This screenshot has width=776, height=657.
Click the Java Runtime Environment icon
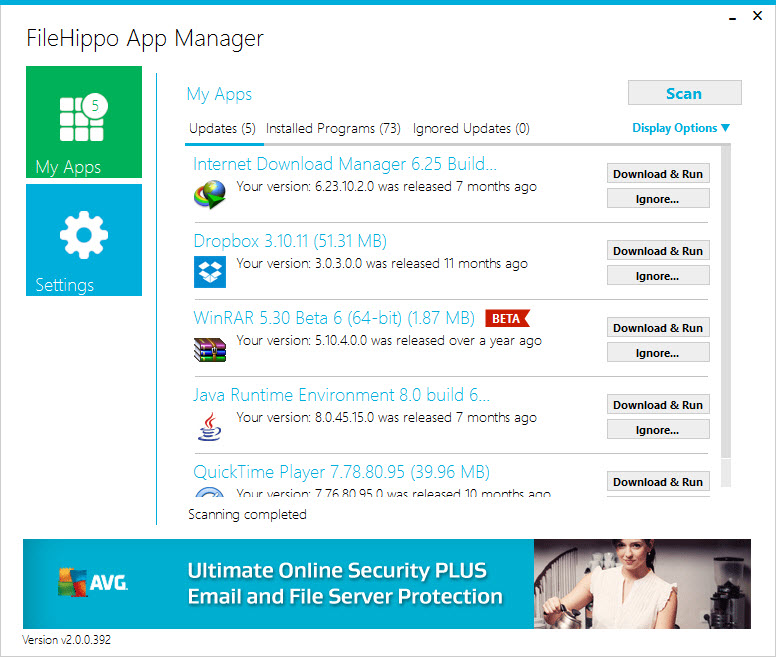coord(210,426)
